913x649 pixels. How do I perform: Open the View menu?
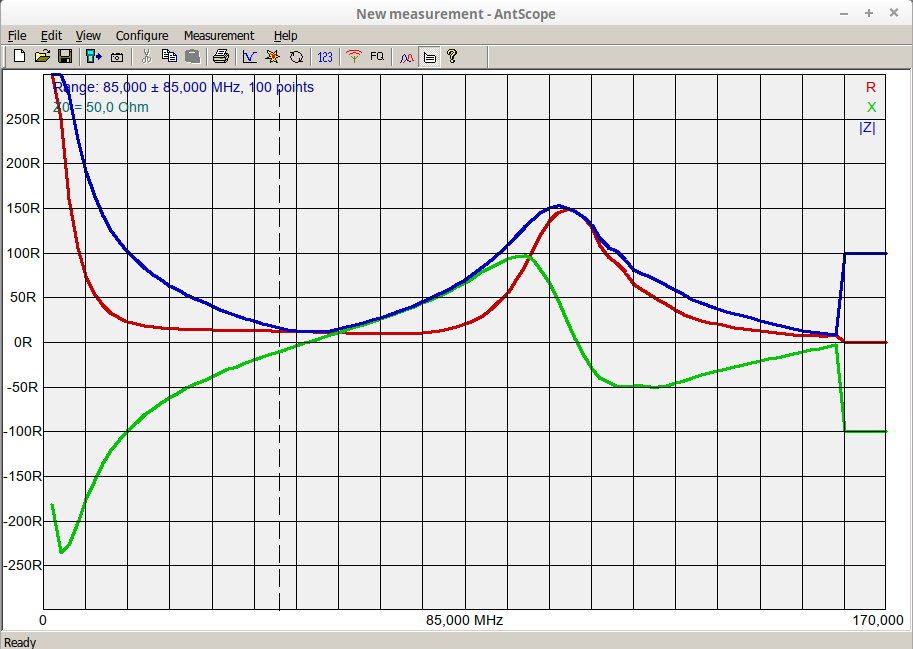click(88, 35)
